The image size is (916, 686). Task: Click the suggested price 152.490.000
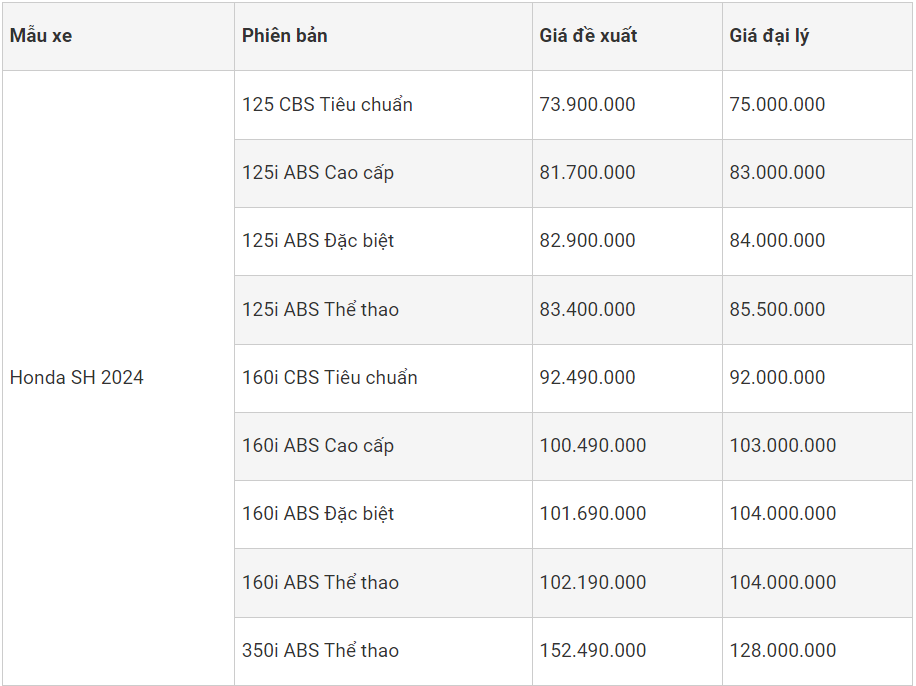(x=593, y=651)
